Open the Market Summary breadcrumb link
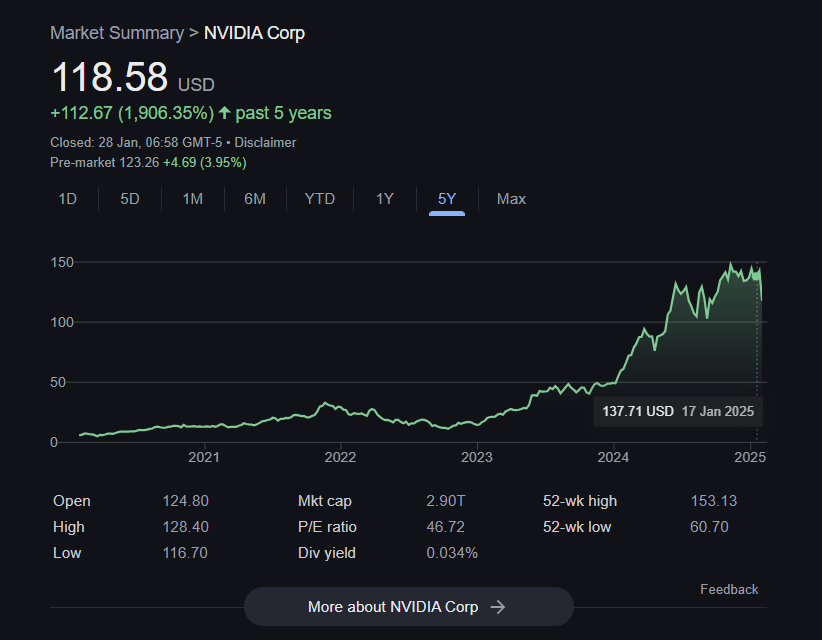822x640 pixels. pos(117,33)
